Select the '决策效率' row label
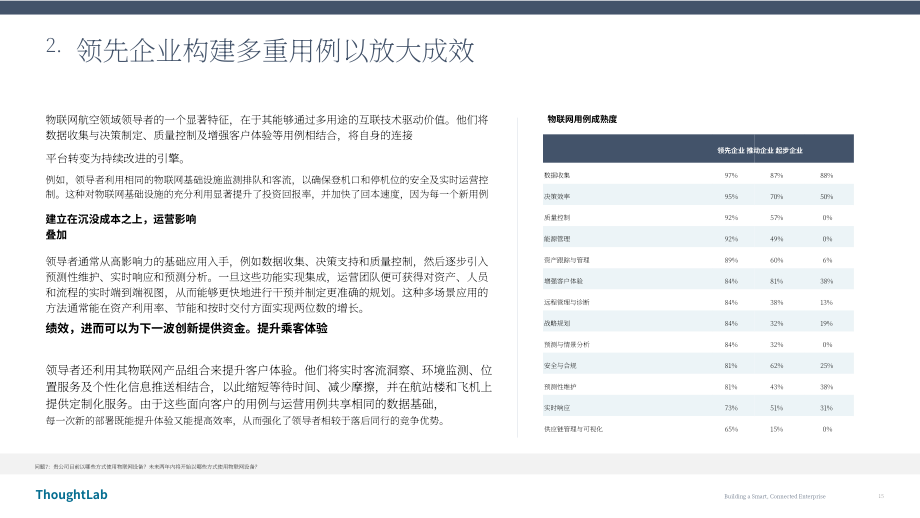920x518 pixels. point(557,197)
